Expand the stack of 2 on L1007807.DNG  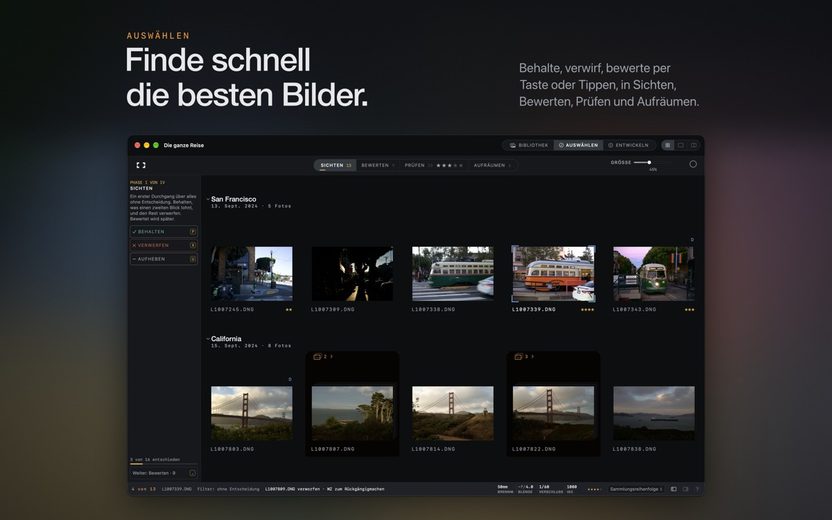pos(323,357)
